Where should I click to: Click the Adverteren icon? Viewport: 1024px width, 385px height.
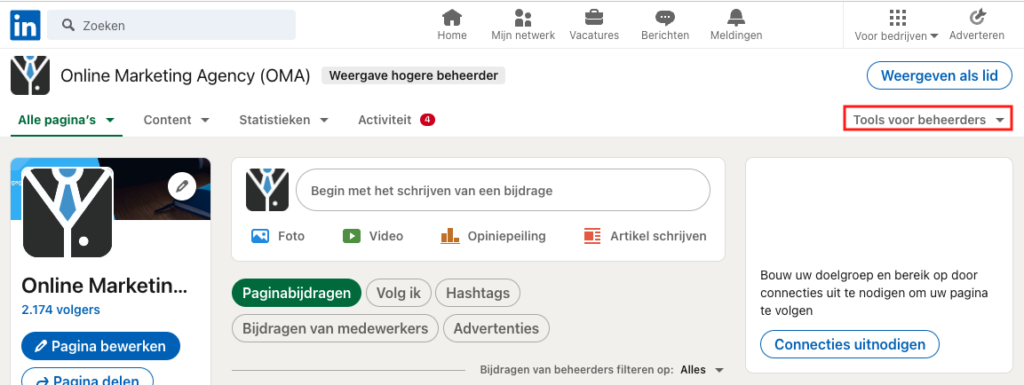pyautogui.click(x=977, y=17)
